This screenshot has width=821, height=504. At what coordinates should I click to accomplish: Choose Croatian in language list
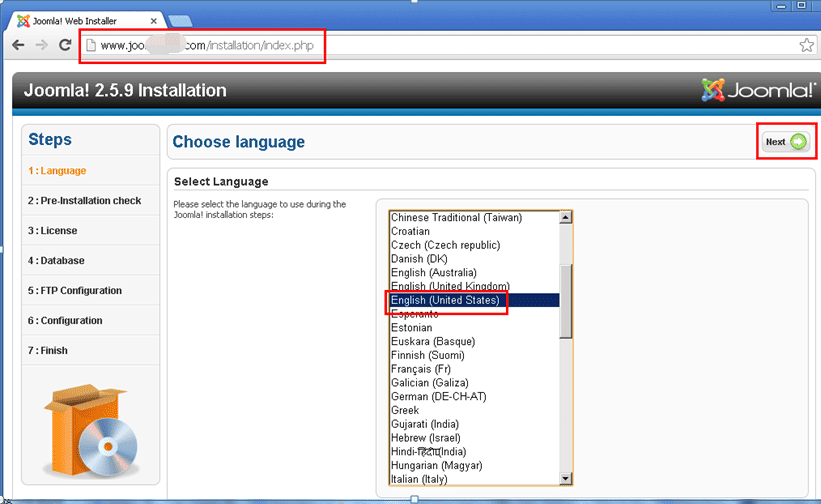[474, 231]
